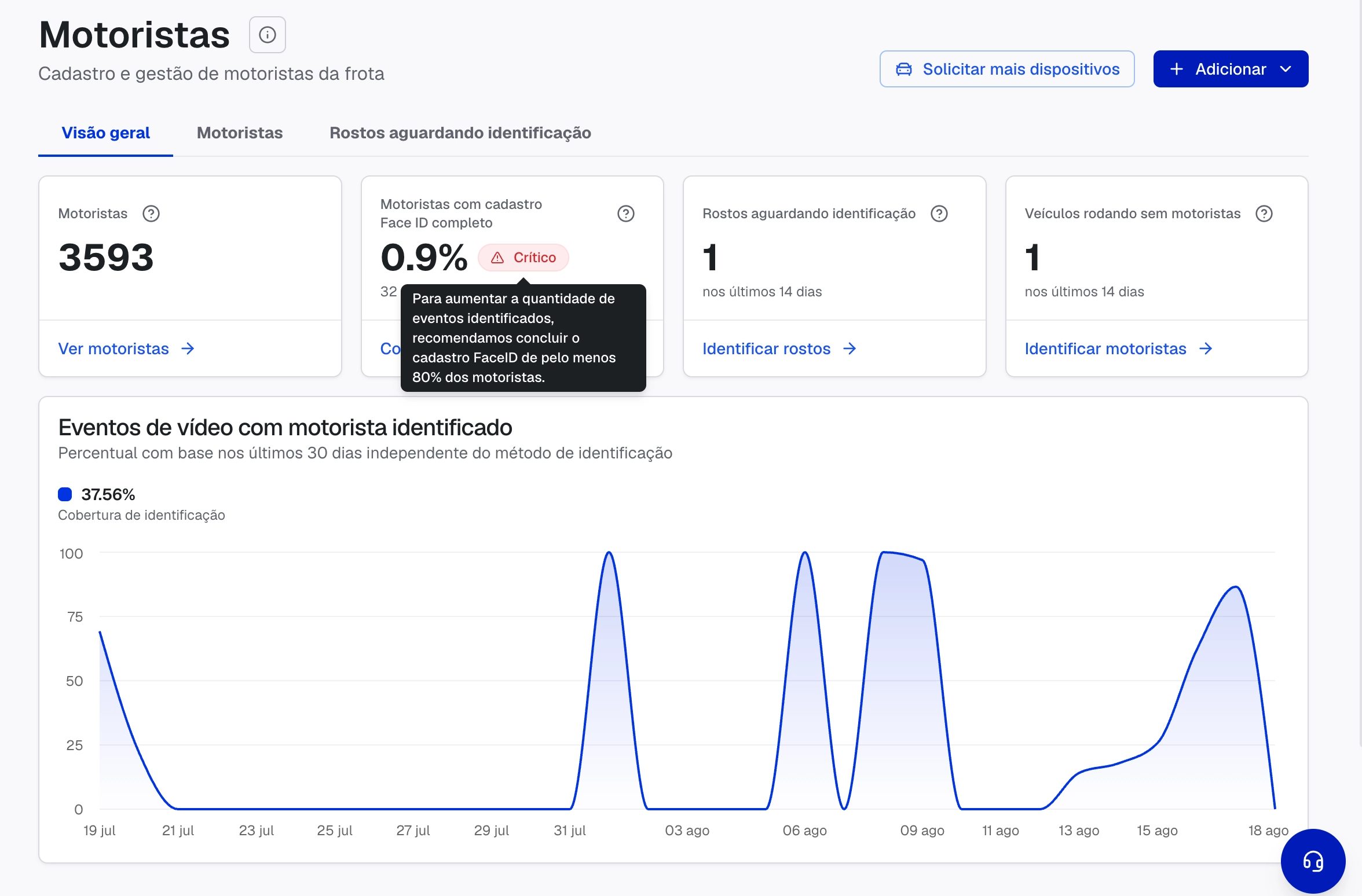Click help icon on Motoristas card

[x=151, y=214]
